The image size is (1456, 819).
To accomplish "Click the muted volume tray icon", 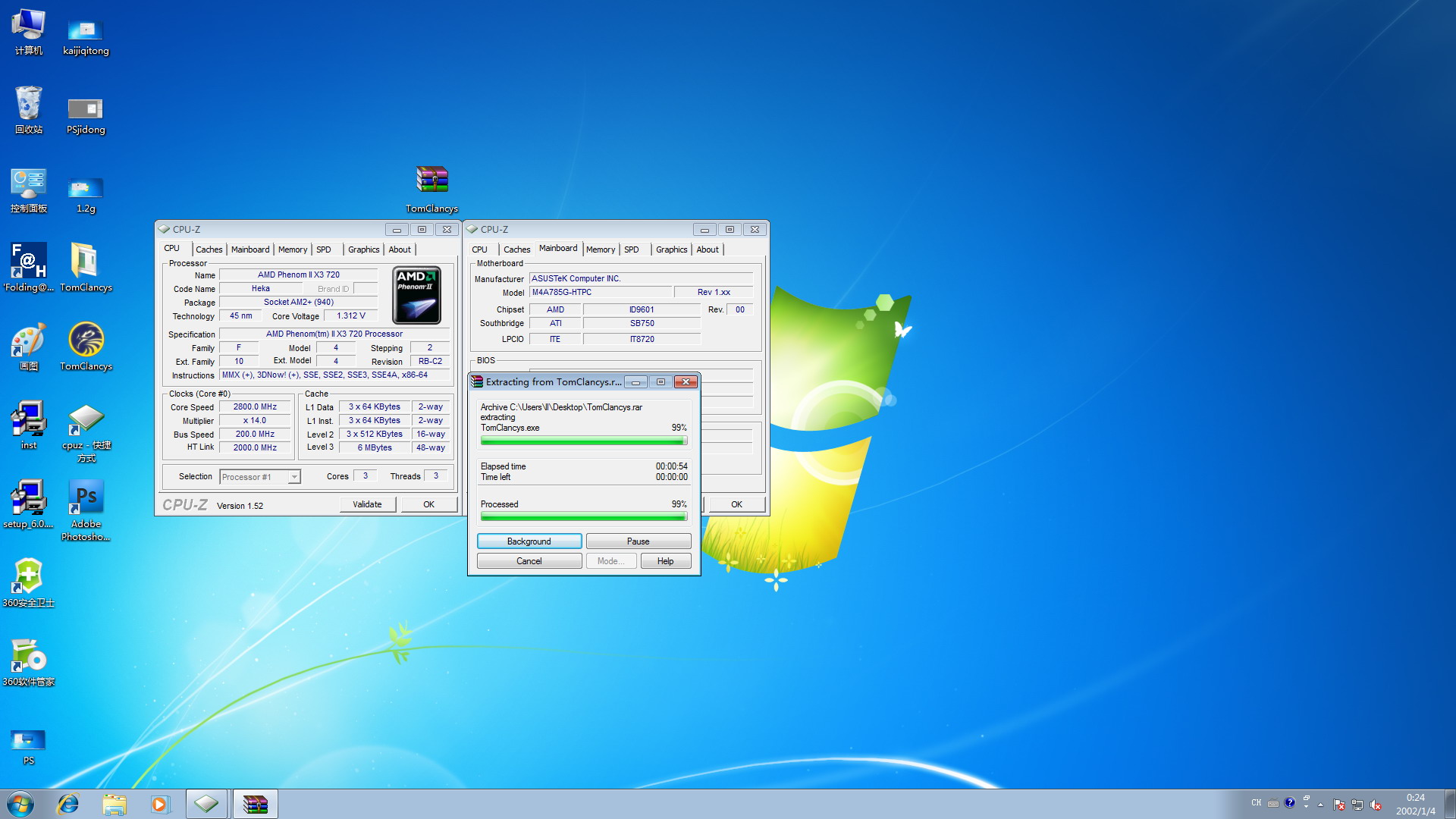I will coord(1376,805).
